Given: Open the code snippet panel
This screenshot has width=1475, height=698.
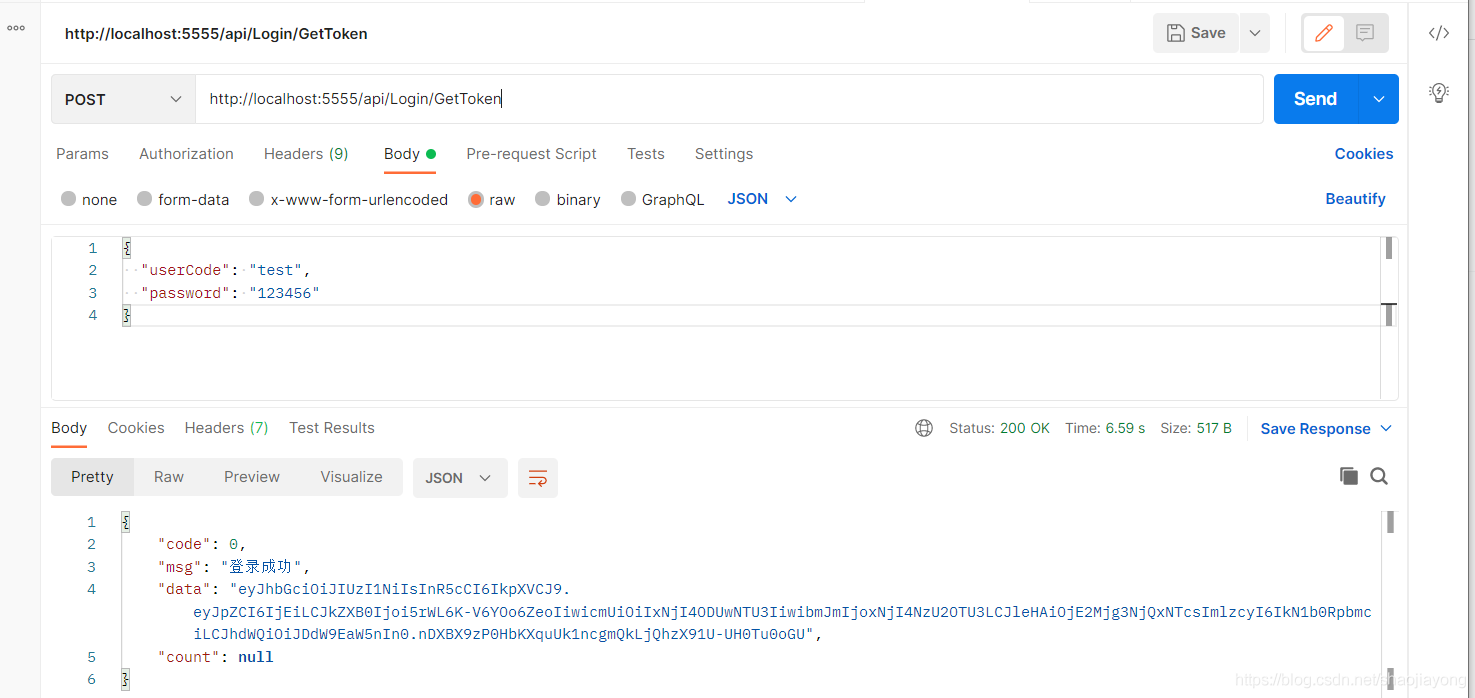Looking at the screenshot, I should pos(1438,32).
